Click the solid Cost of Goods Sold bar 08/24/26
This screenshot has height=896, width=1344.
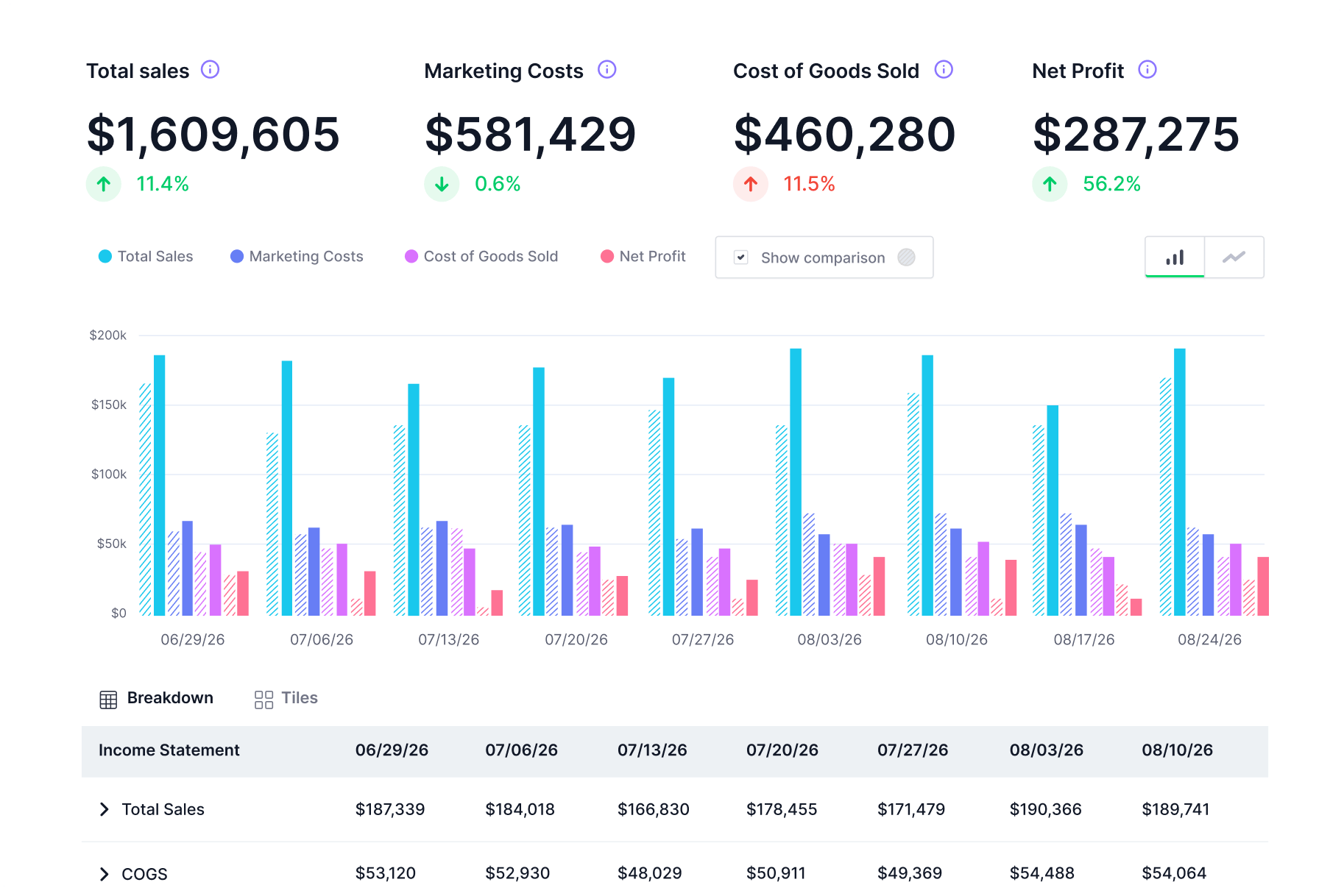click(x=1236, y=580)
